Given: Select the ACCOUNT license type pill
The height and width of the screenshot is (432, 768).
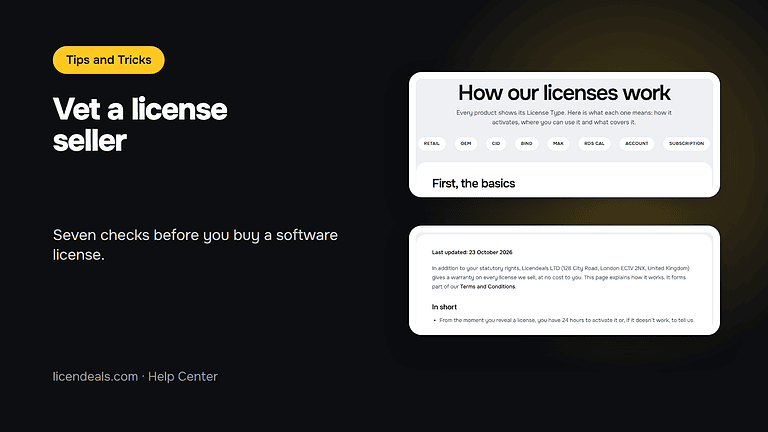Looking at the screenshot, I should (637, 144).
